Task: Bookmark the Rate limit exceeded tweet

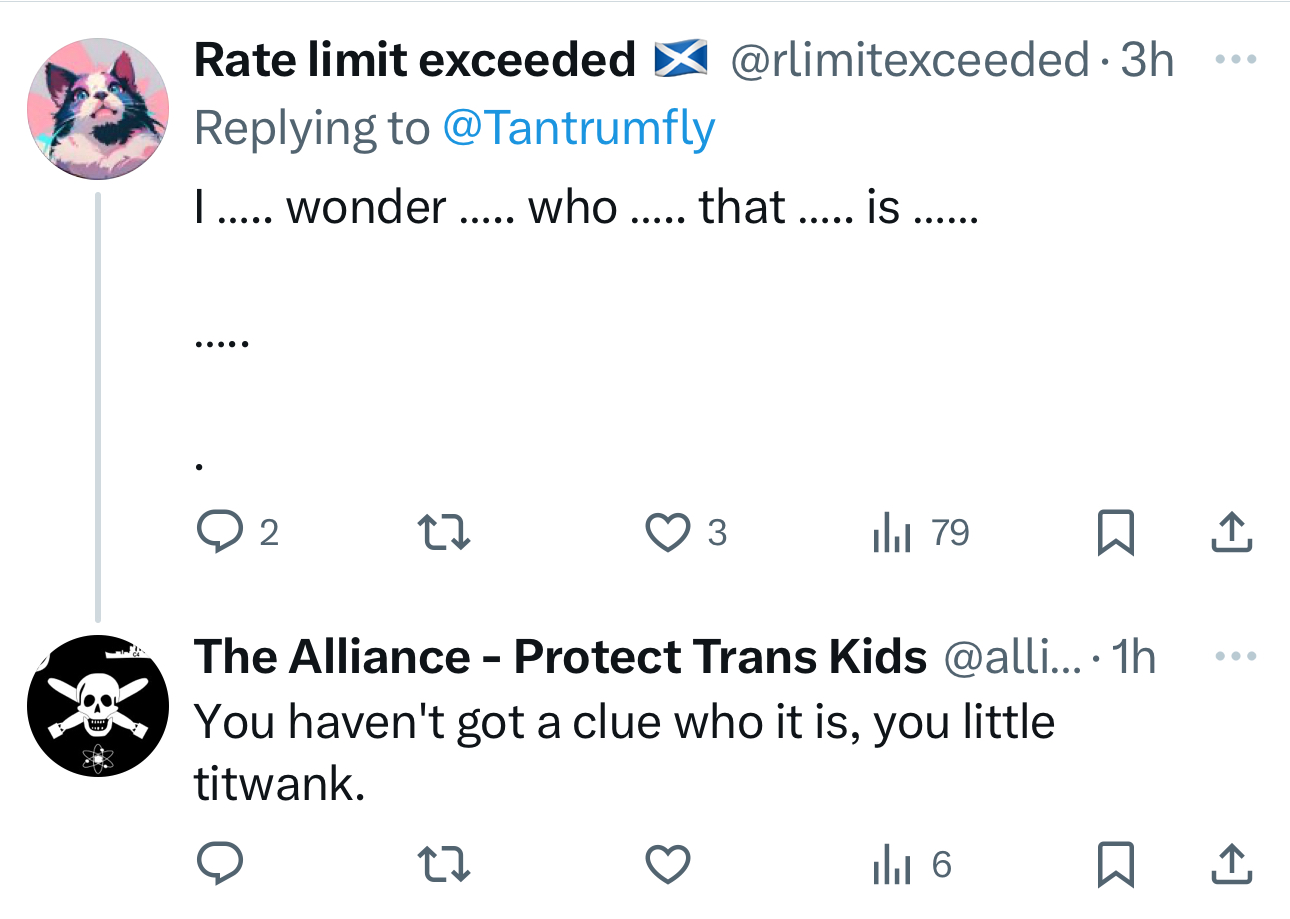Action: 1115,533
